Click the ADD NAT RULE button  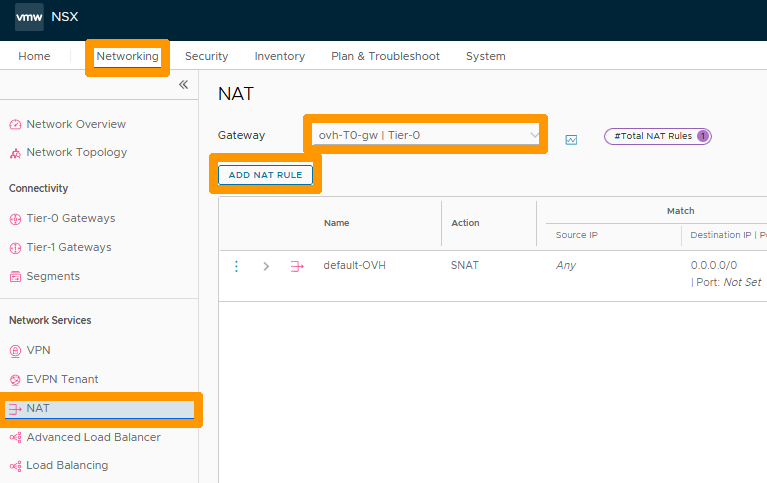click(266, 175)
